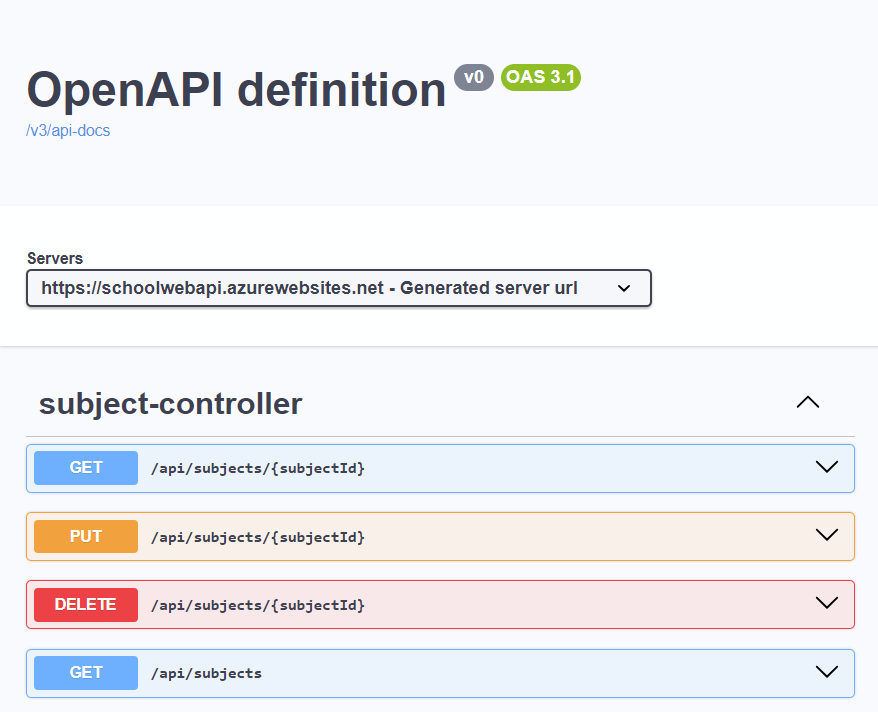Click the v0 version badge
The image size is (878, 712).
[474, 77]
